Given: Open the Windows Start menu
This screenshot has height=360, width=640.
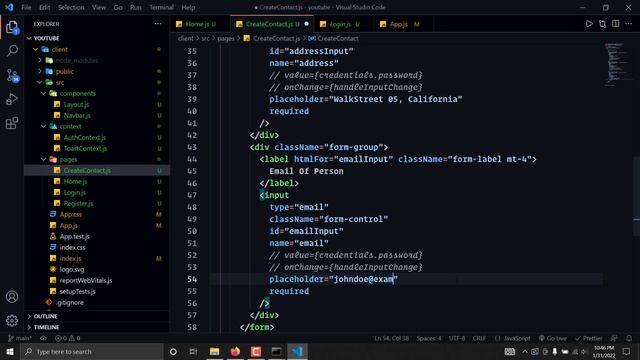Looking at the screenshot, I should [10, 351].
